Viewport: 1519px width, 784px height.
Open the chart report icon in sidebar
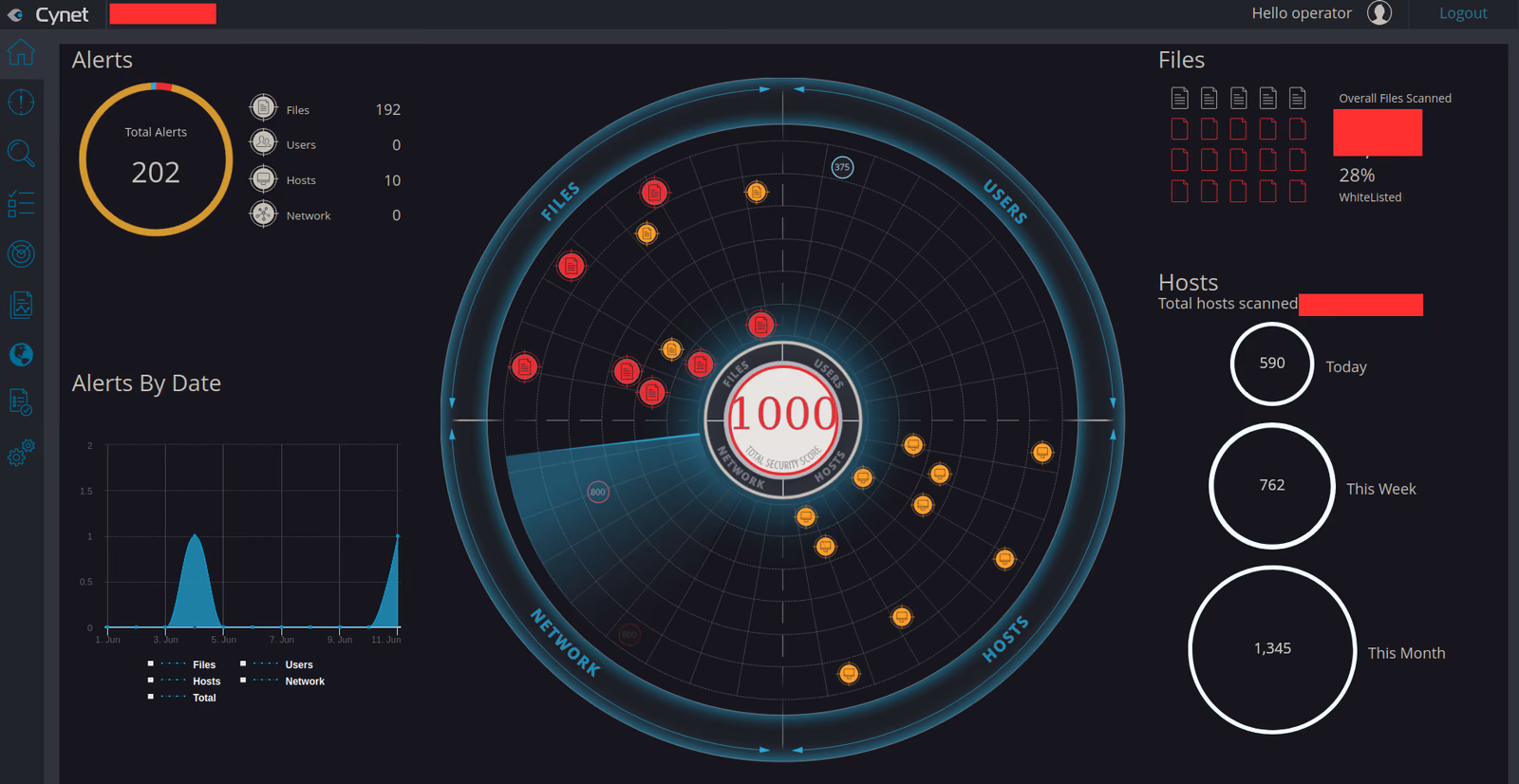(21, 305)
